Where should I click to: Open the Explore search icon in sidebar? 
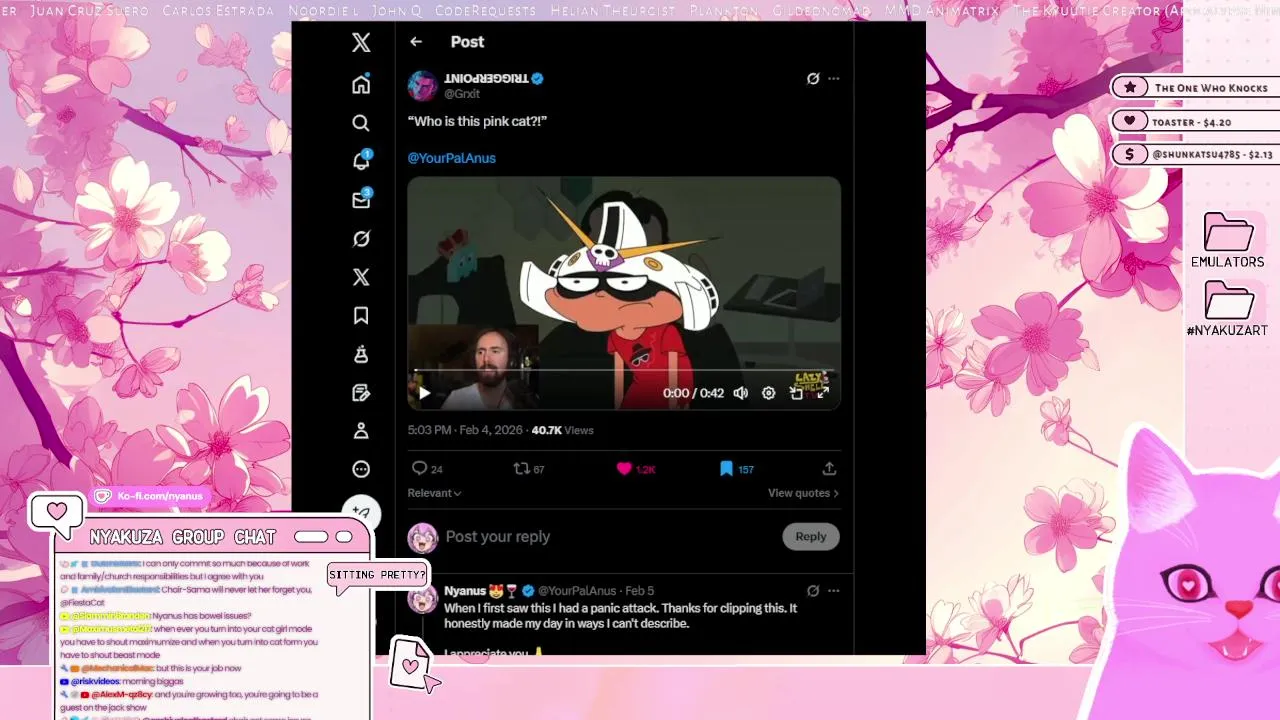(x=361, y=123)
